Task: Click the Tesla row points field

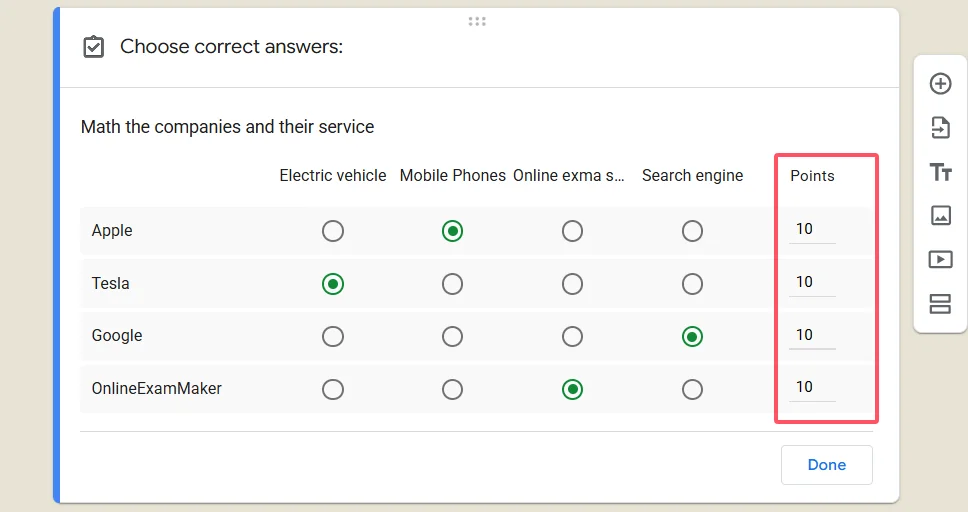Action: tap(811, 283)
